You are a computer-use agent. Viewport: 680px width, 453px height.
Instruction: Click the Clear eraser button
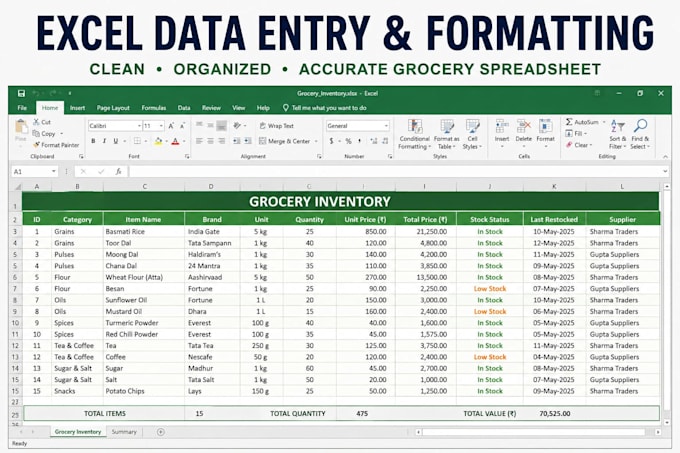coord(577,145)
